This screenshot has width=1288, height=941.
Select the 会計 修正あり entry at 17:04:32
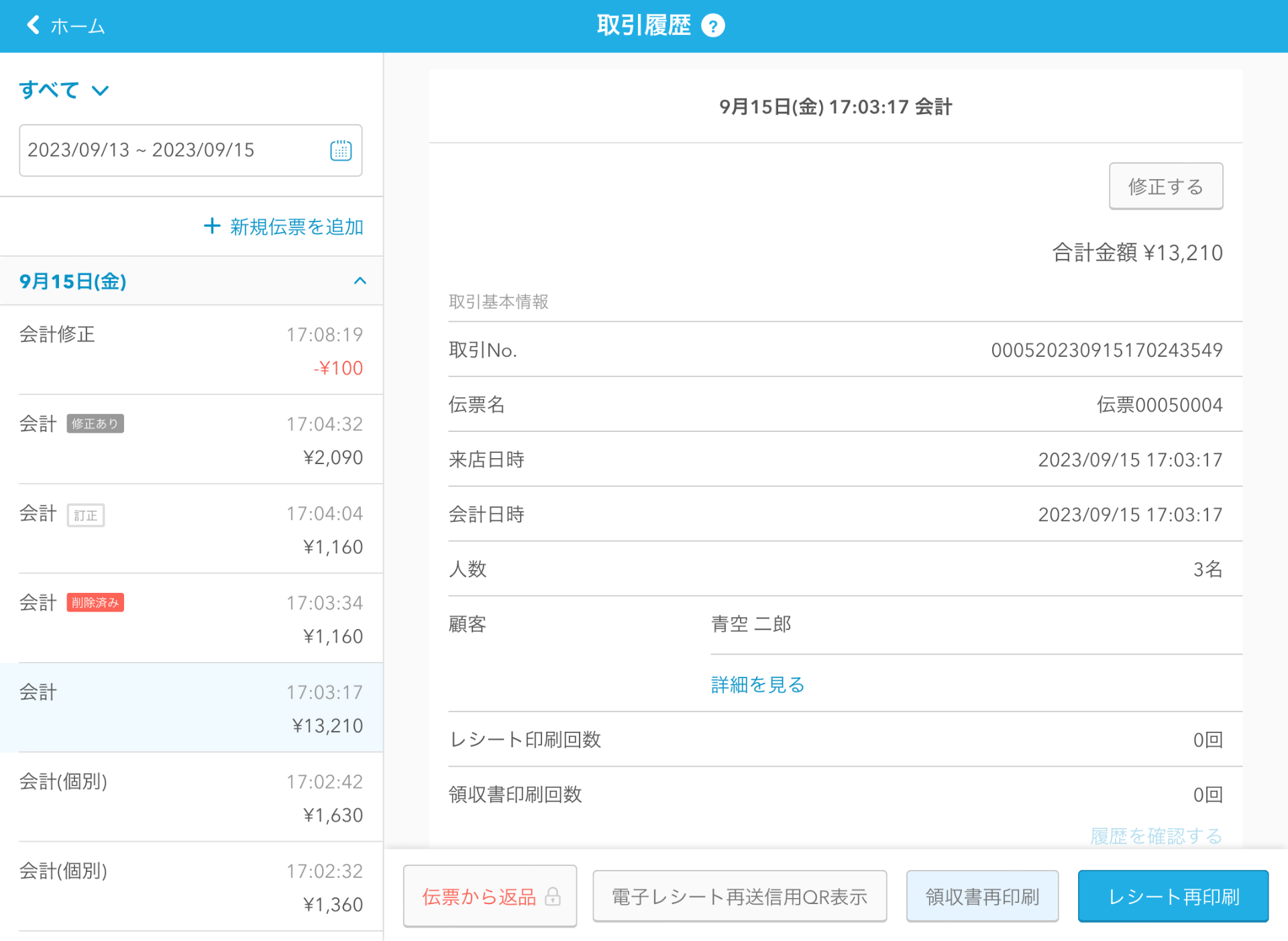(x=190, y=440)
